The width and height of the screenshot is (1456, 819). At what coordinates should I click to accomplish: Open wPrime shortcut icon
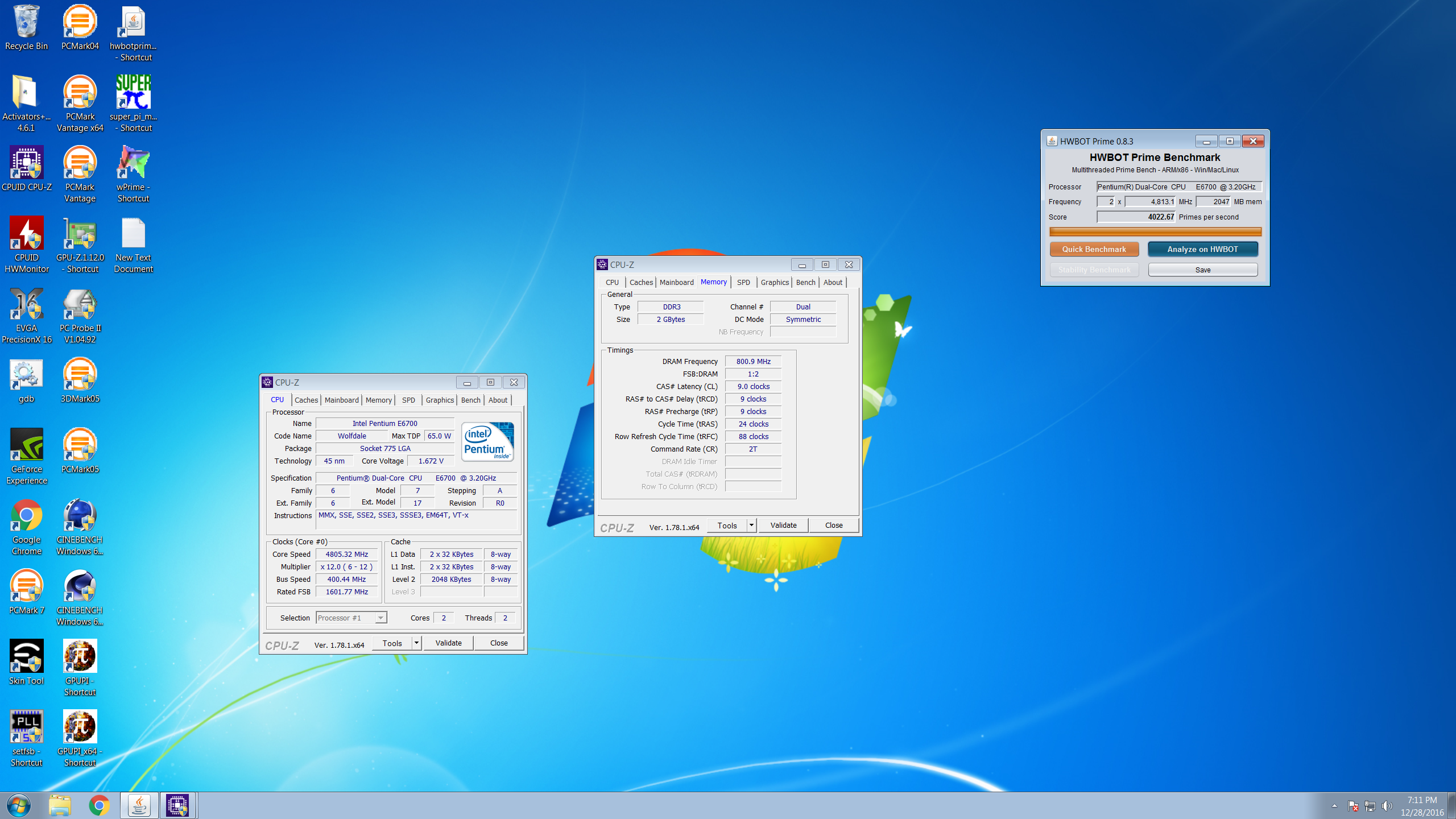tap(133, 174)
